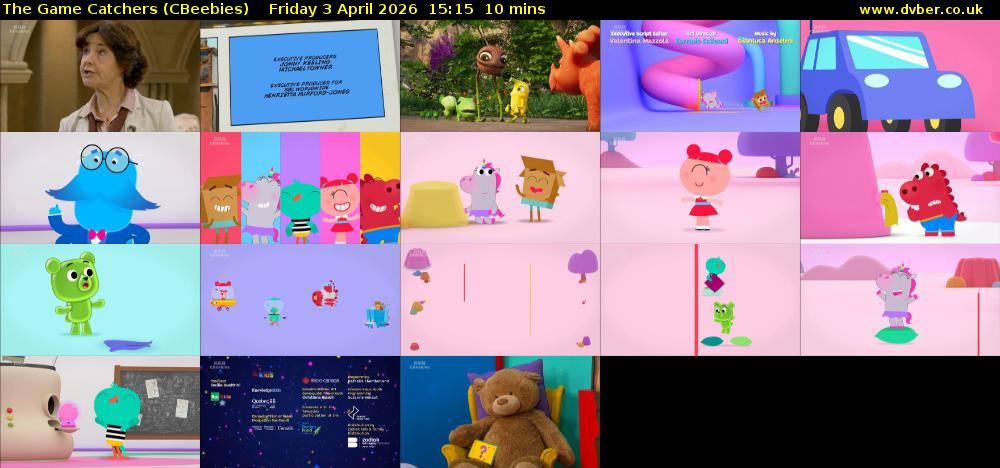Open the unicorn hippo standing on green cushion thumbnail
This screenshot has height=468, width=1000.
901,300
